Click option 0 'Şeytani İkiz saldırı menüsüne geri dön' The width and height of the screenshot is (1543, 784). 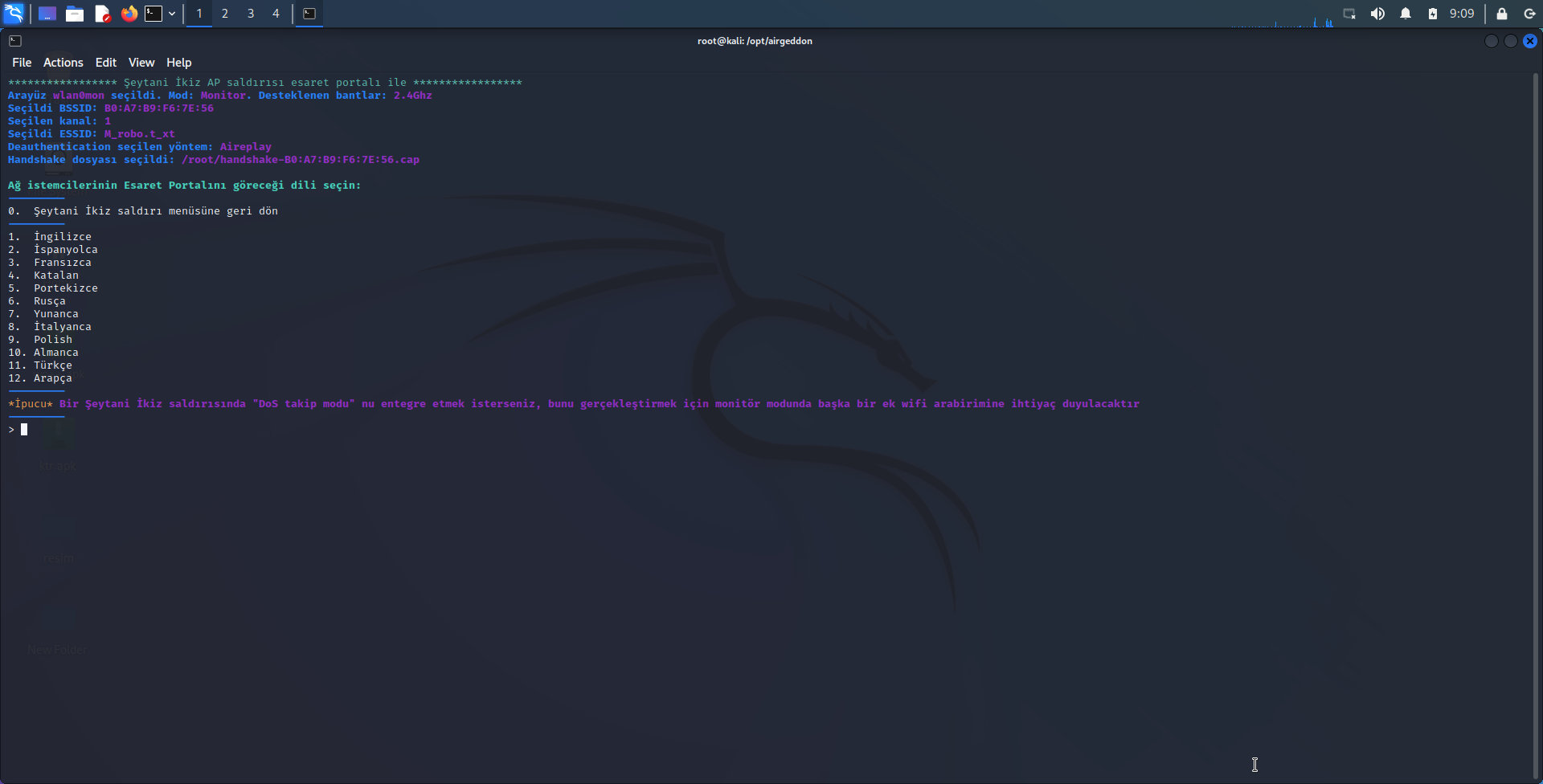click(x=143, y=211)
